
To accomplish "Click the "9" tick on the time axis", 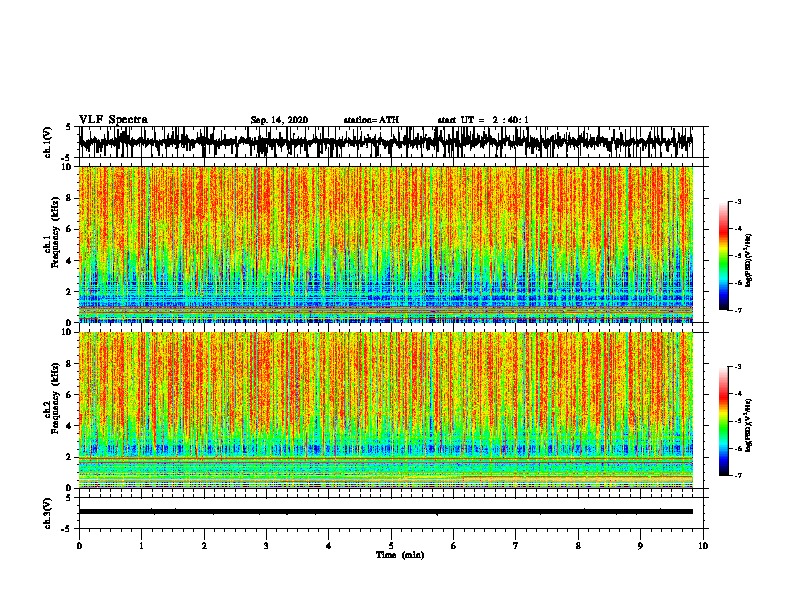I will [x=640, y=546].
